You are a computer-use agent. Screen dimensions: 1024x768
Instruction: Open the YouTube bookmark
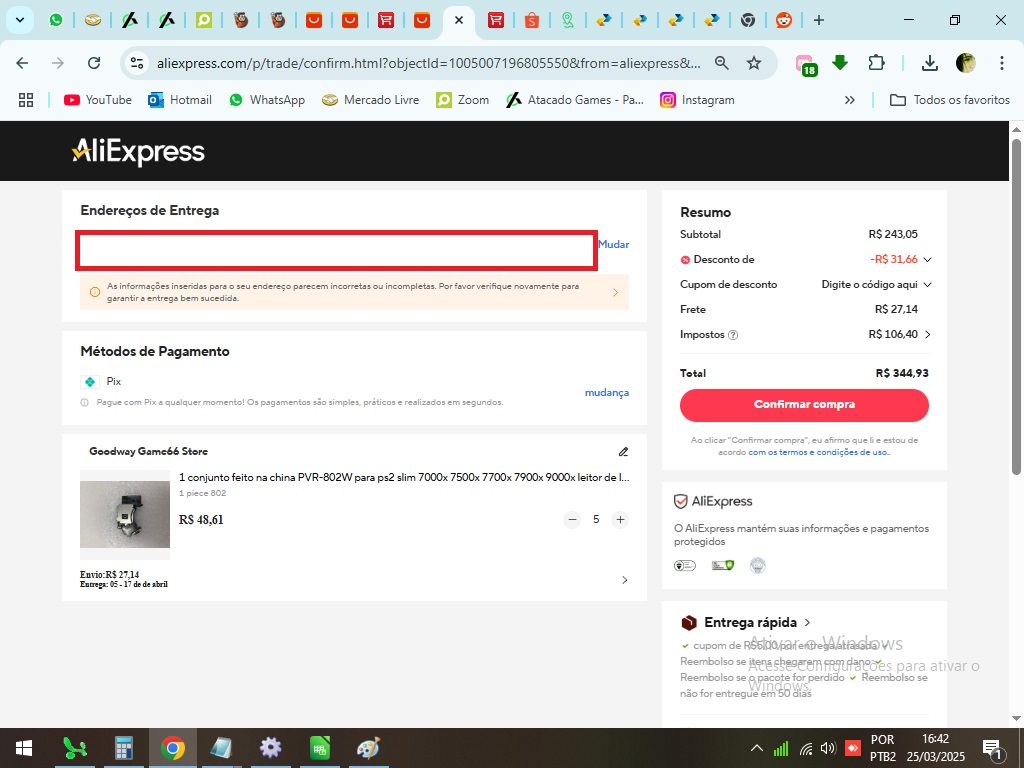click(x=98, y=100)
